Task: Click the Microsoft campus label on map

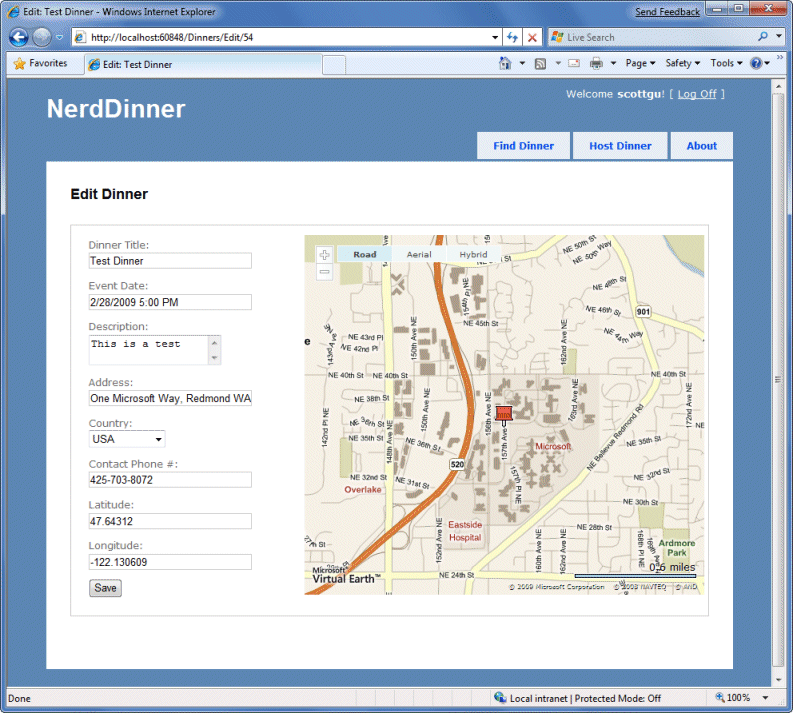Action: (553, 447)
